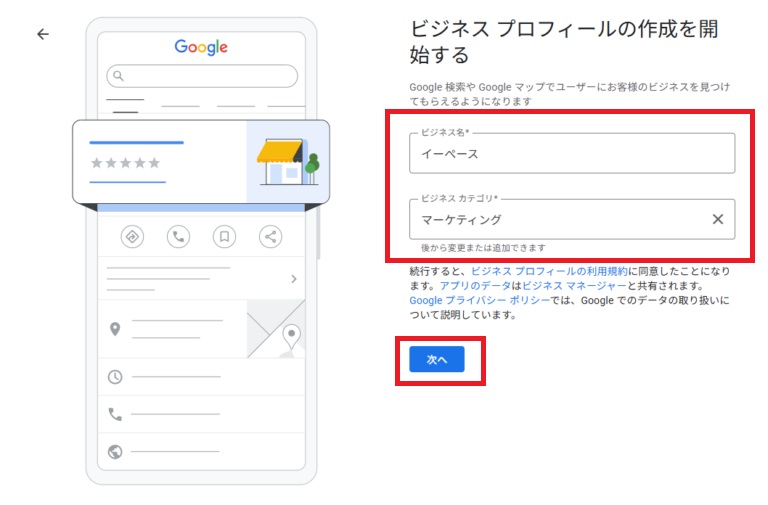Open Google プライバシー ポリシー link
The width and height of the screenshot is (768, 505).
[x=480, y=300]
